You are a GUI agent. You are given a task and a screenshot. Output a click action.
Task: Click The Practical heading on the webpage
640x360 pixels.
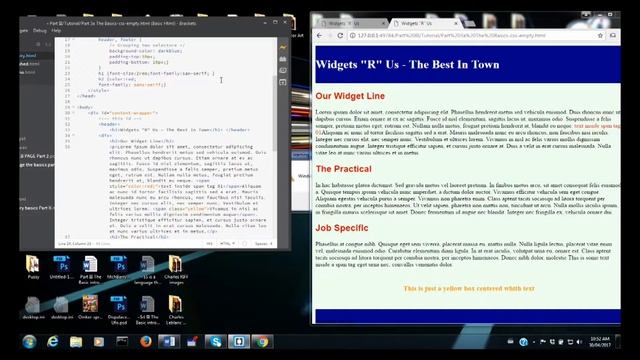(343, 169)
